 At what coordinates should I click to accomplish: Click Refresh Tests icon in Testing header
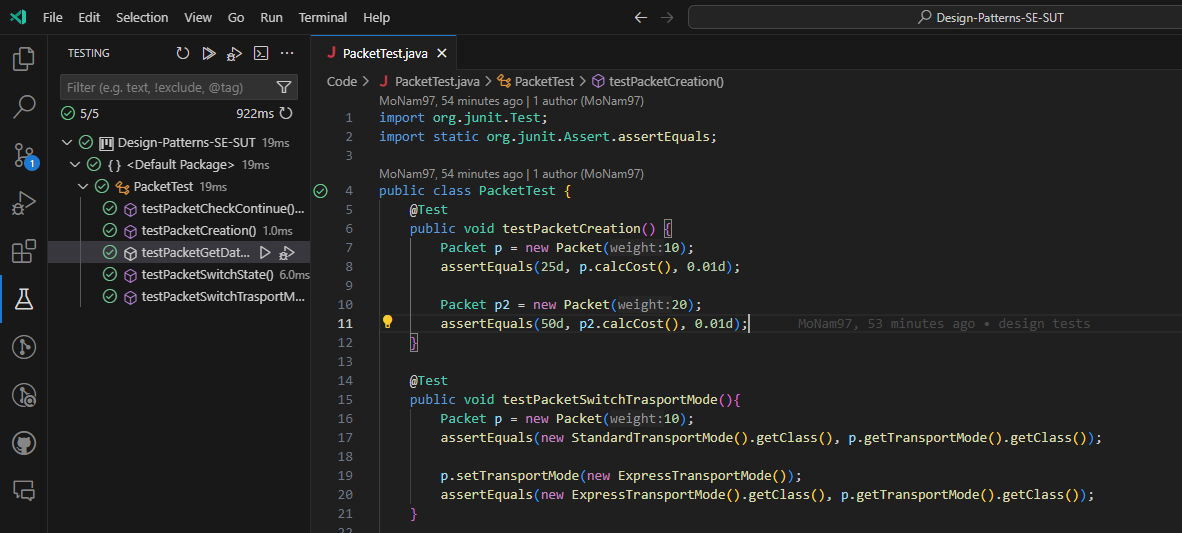[182, 54]
